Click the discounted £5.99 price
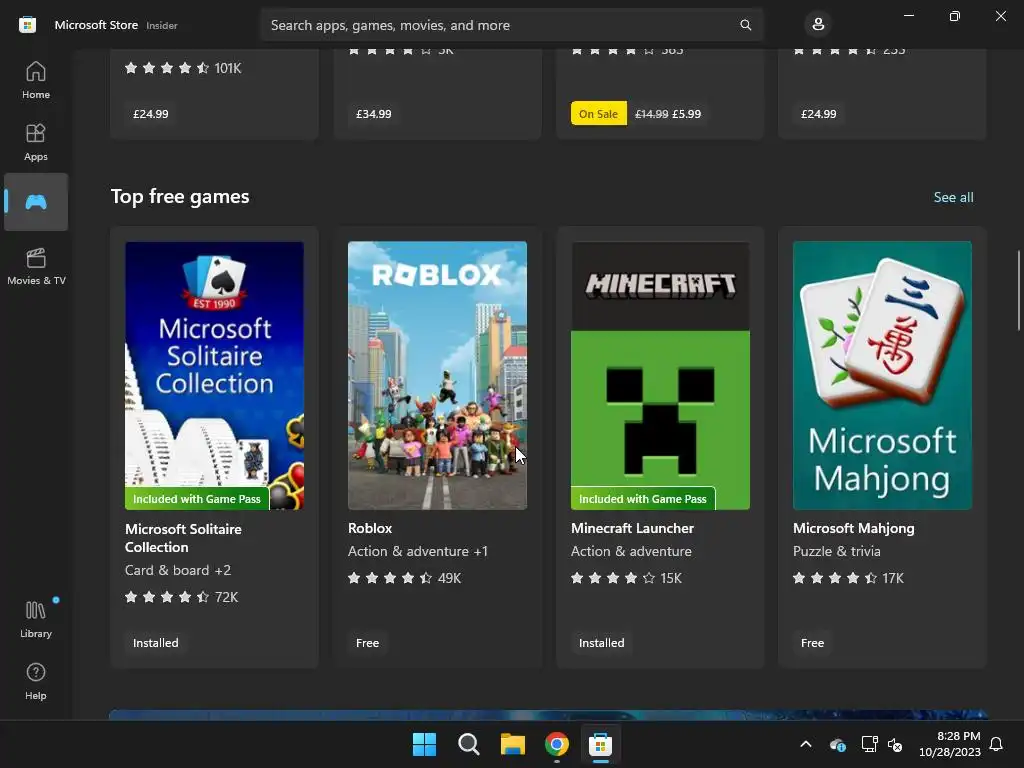 pos(686,114)
